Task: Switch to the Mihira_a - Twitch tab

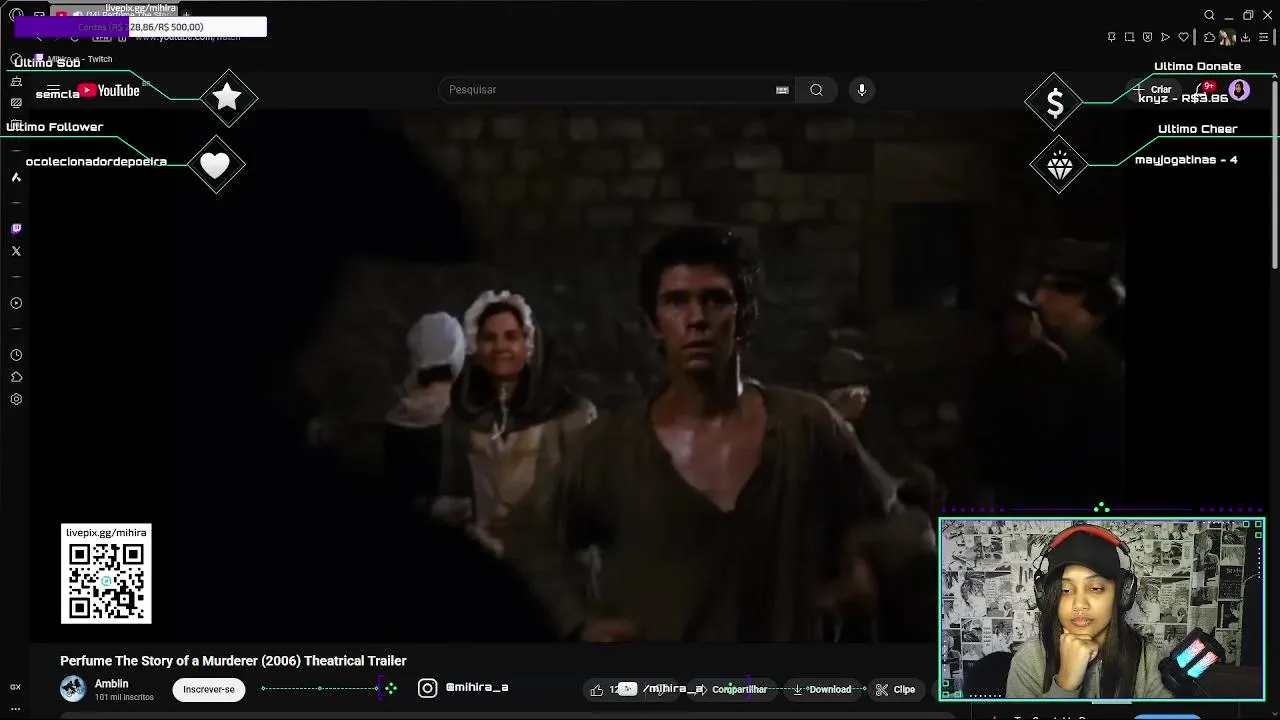Action: pos(73,59)
